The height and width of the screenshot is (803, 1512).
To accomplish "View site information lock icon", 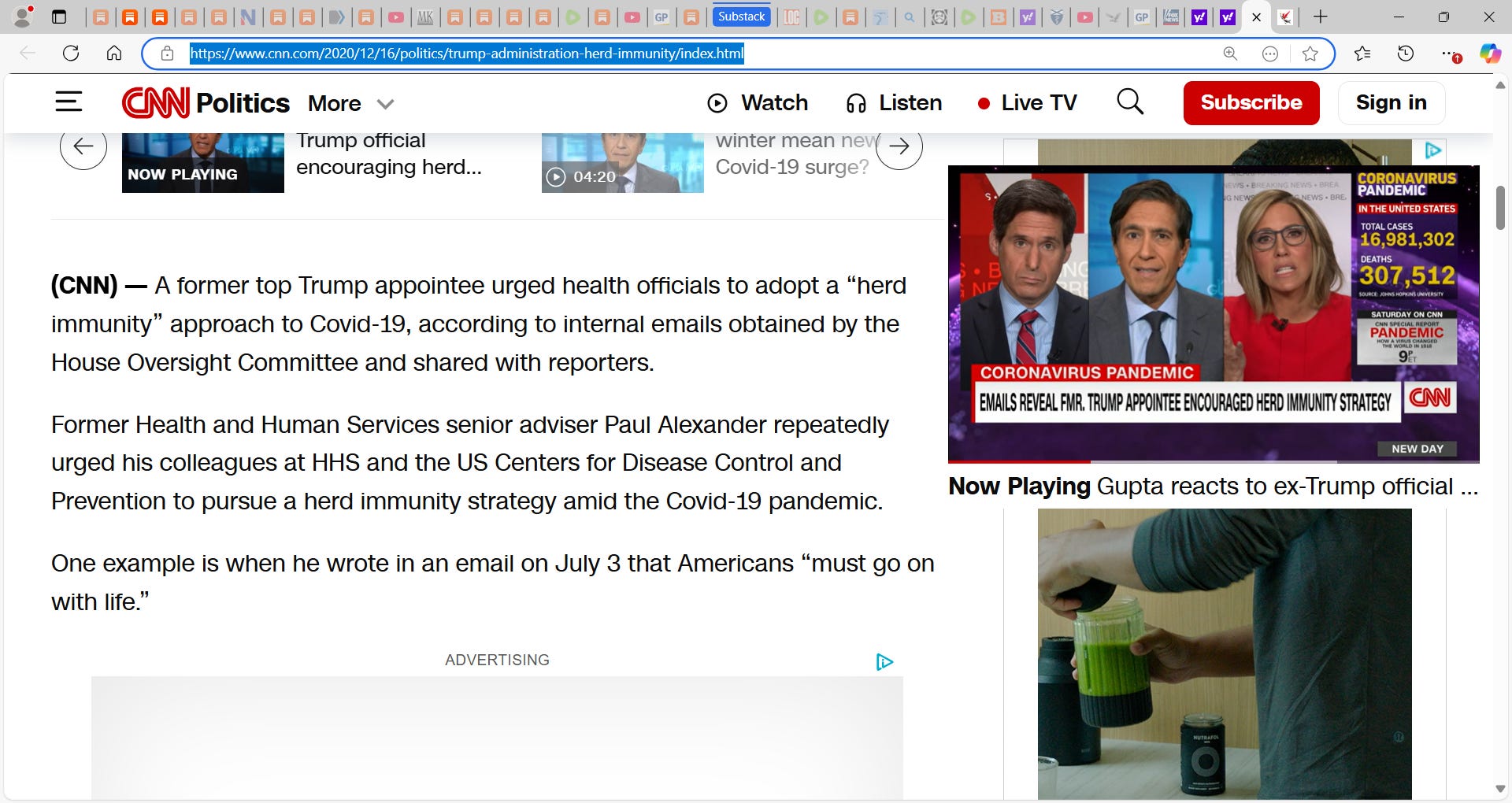I will point(167,54).
